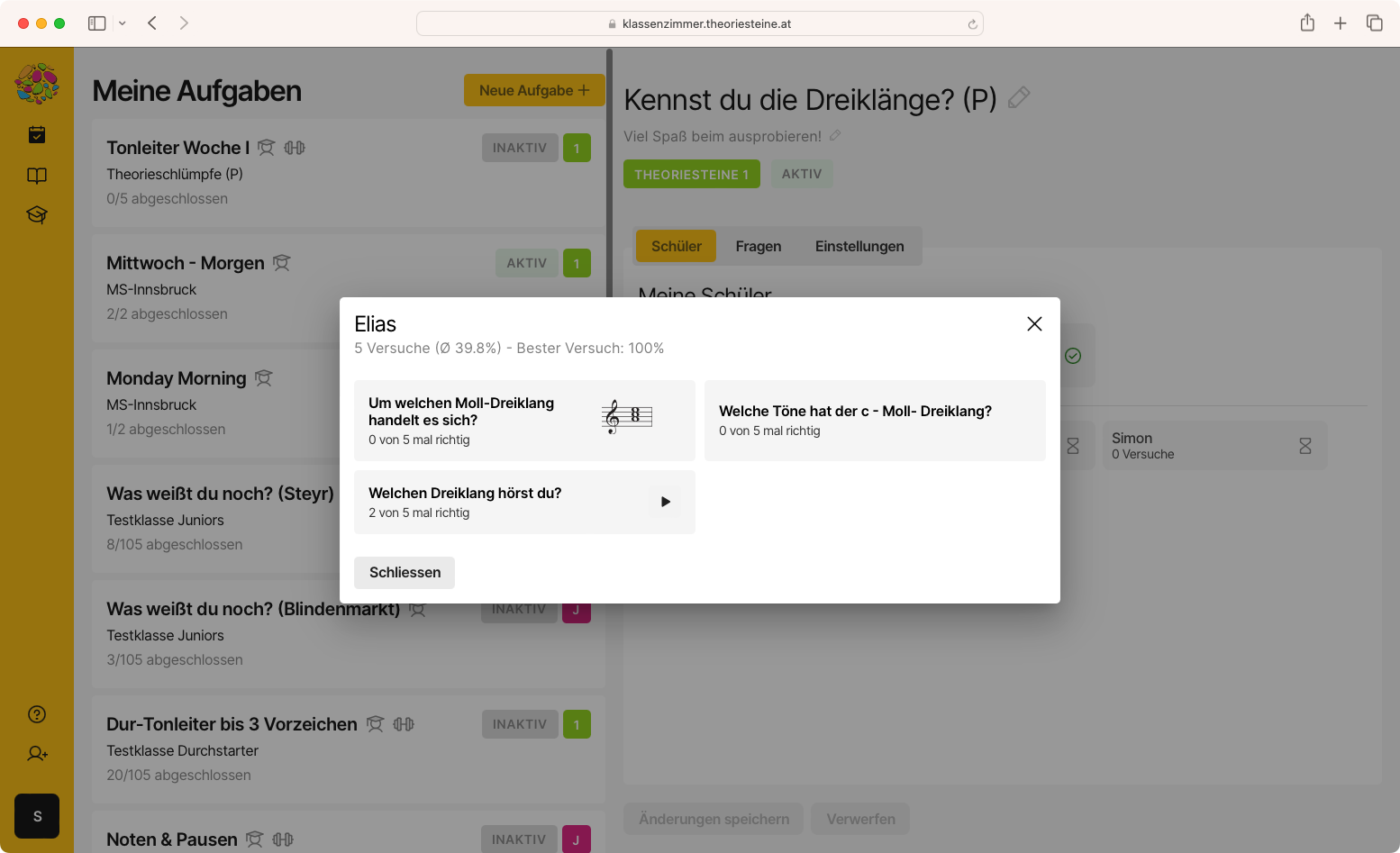Click the Verwerfen button
The height and width of the screenshot is (853, 1400).
coord(860,819)
